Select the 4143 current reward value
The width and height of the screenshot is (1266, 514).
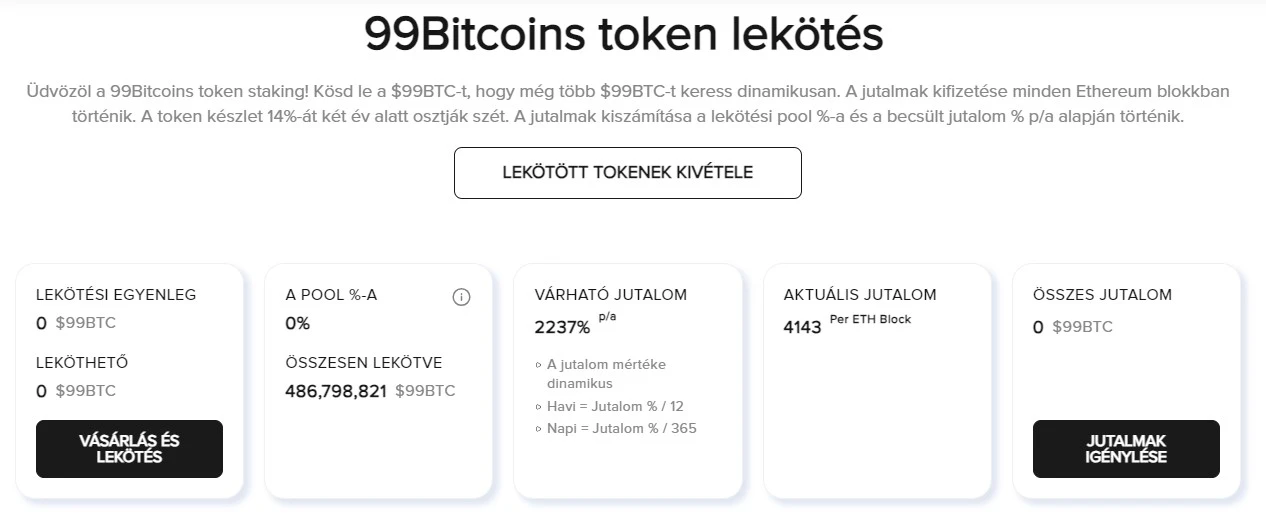click(x=802, y=327)
